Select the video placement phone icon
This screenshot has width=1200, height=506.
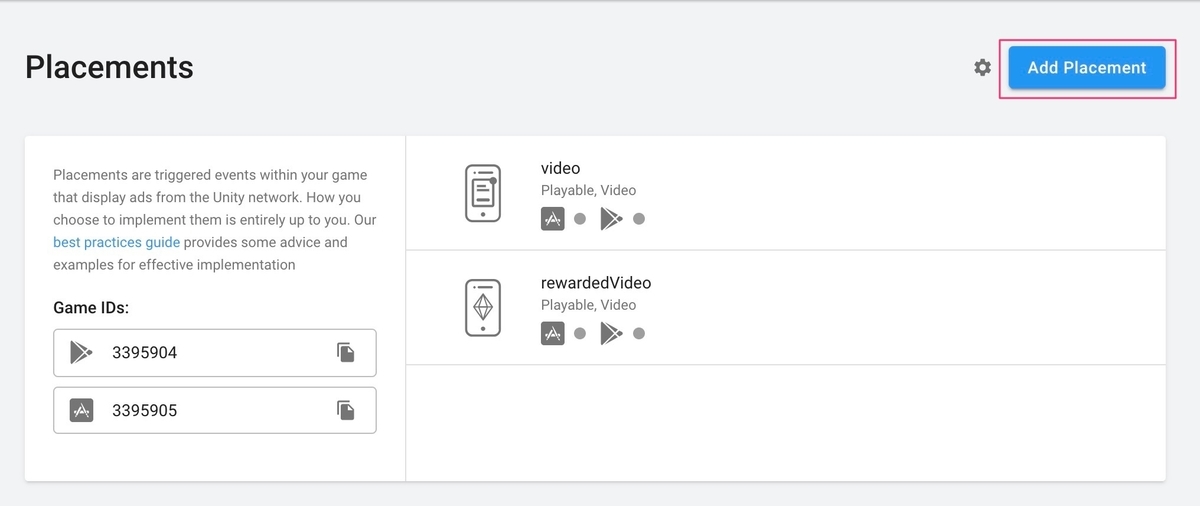482,192
